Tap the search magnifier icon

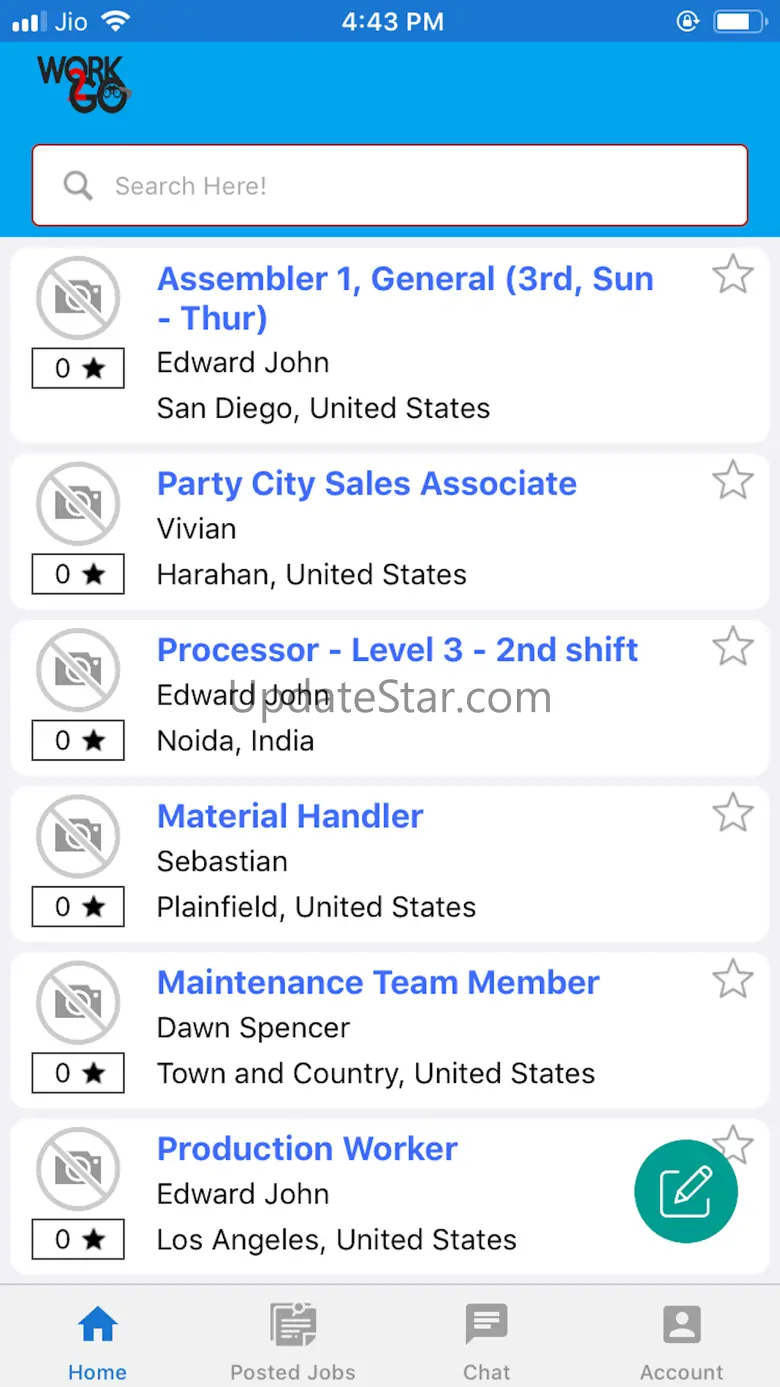(x=78, y=185)
